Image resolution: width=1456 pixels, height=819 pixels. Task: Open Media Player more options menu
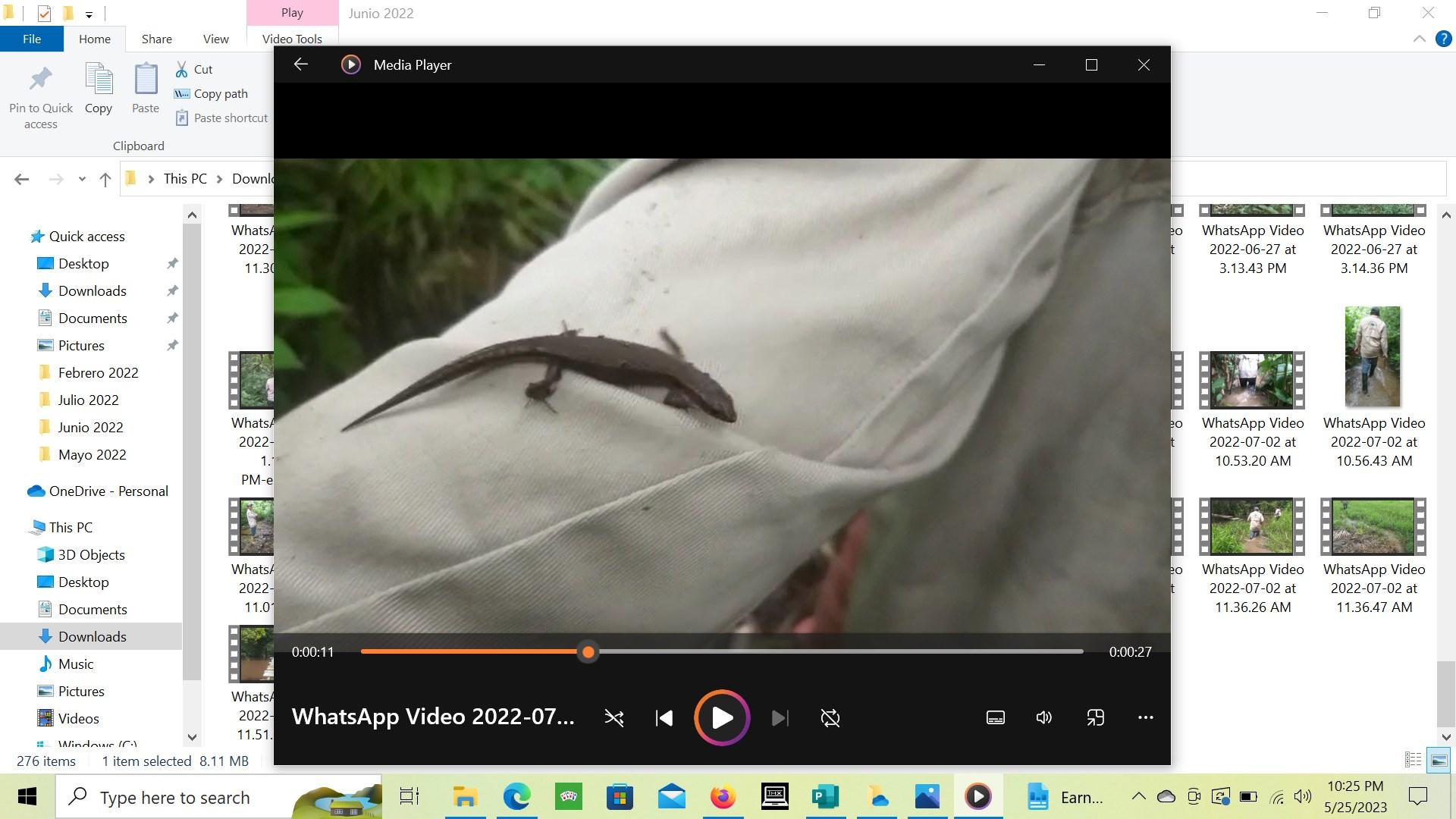click(1145, 717)
